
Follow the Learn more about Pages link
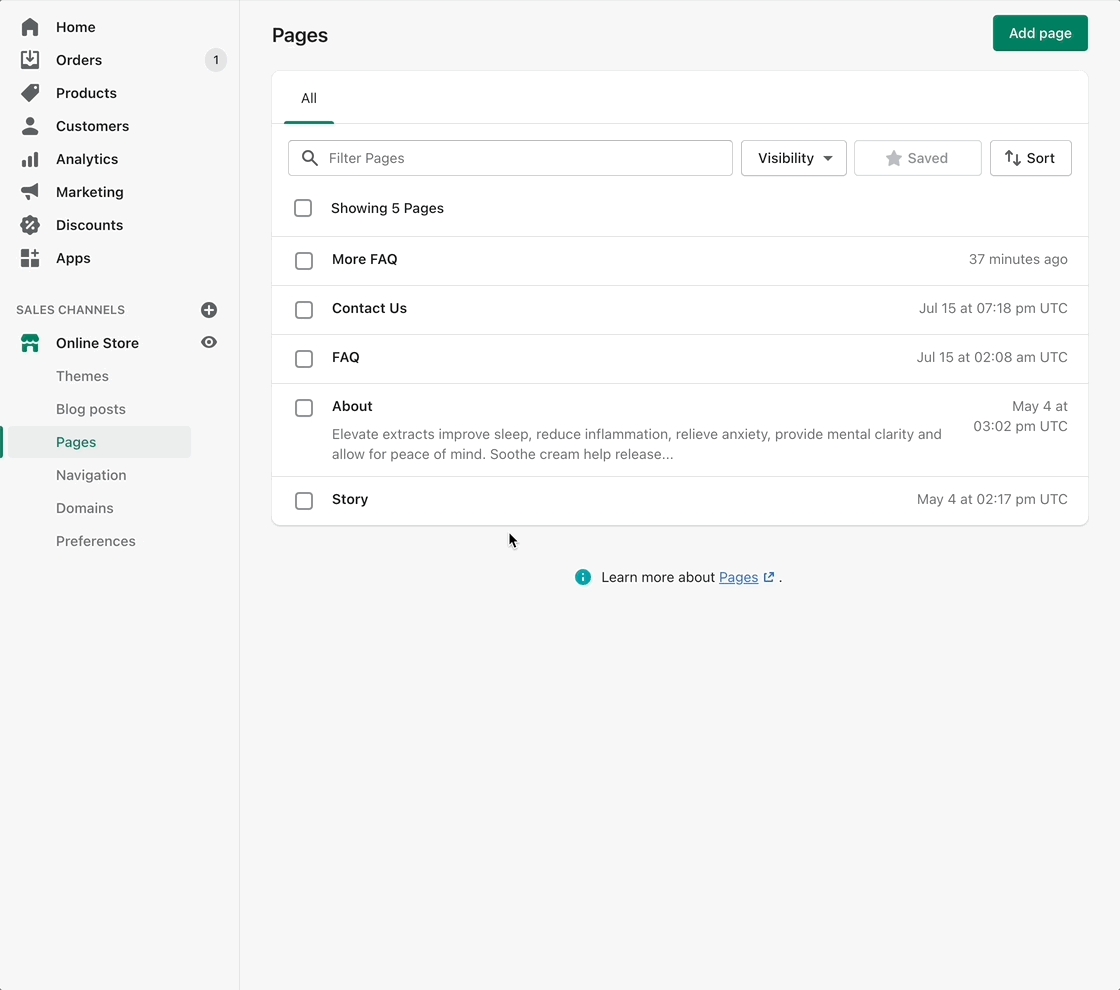coord(738,577)
